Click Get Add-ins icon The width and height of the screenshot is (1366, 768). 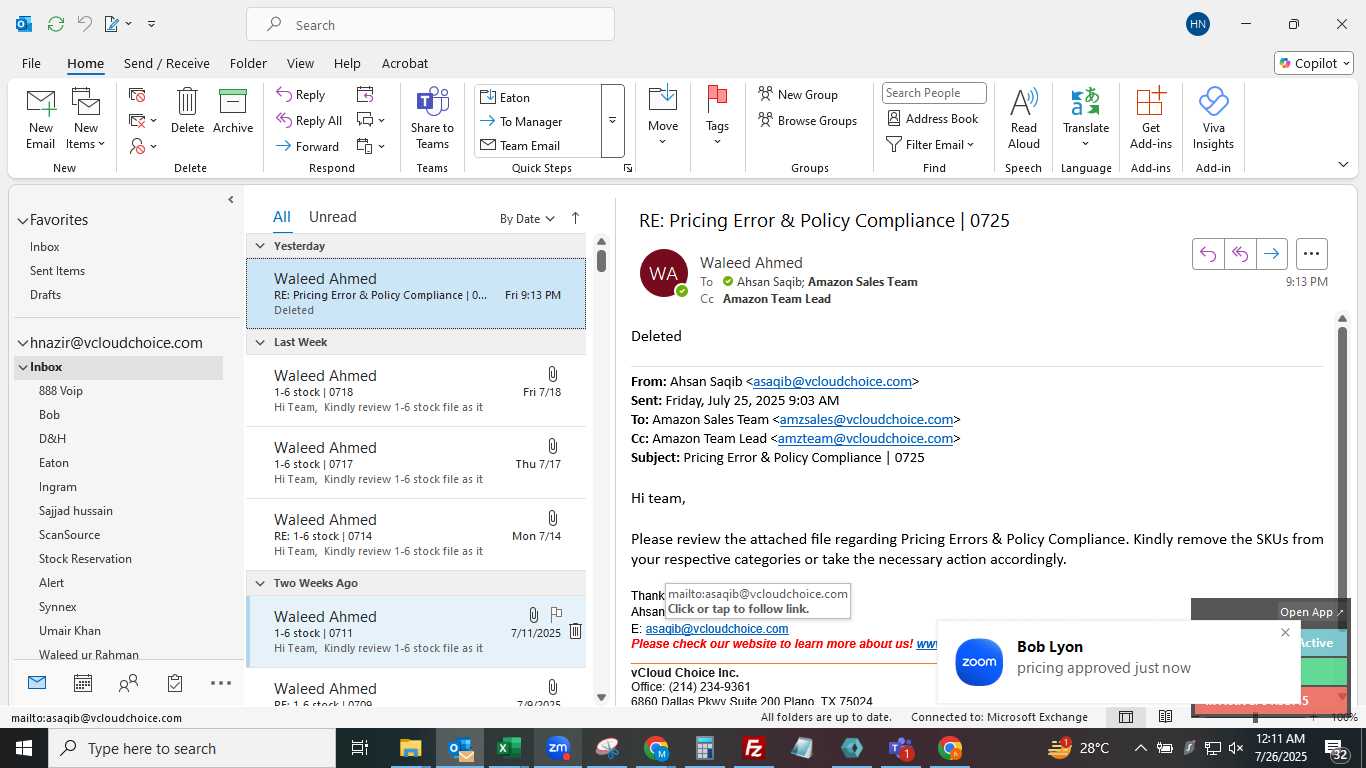tap(1150, 118)
